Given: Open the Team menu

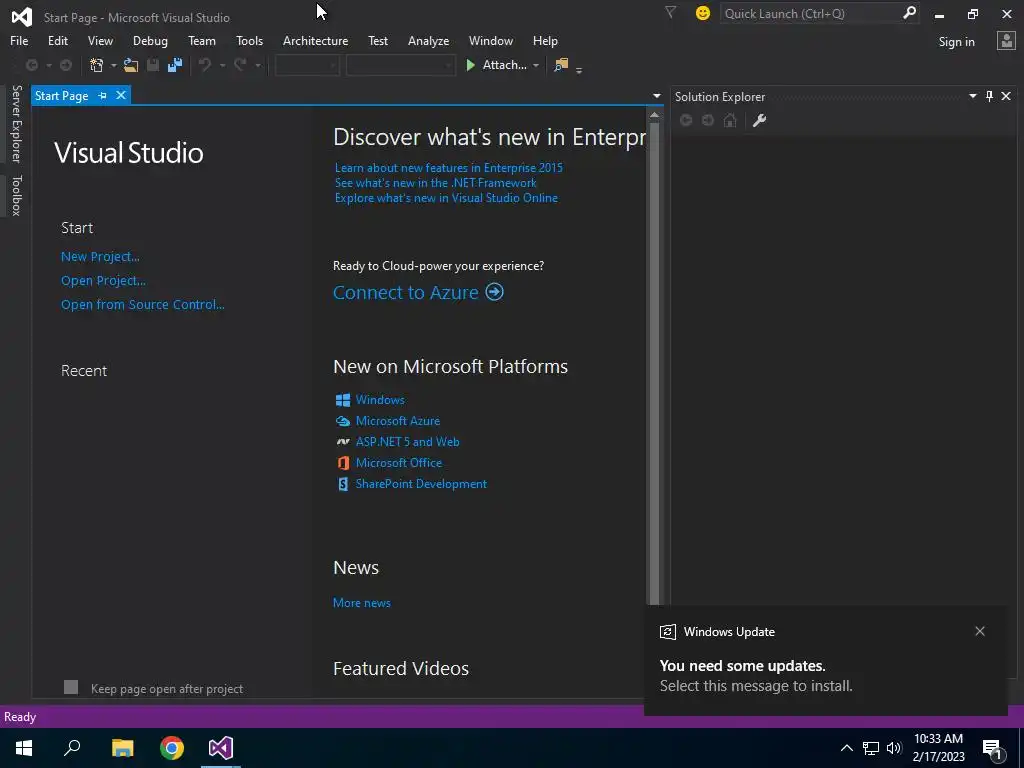Looking at the screenshot, I should (202, 40).
